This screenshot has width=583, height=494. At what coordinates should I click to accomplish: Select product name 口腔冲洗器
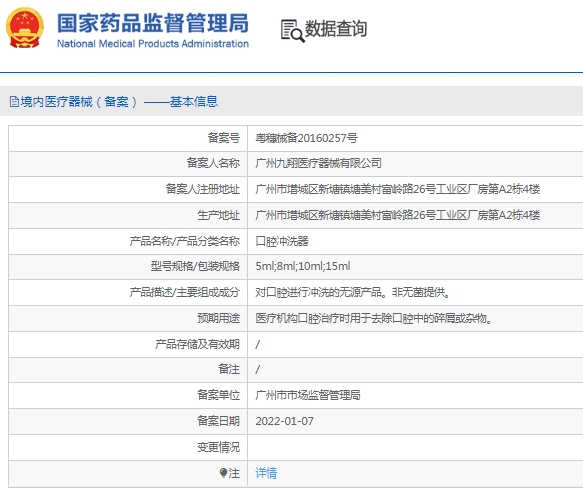click(282, 241)
